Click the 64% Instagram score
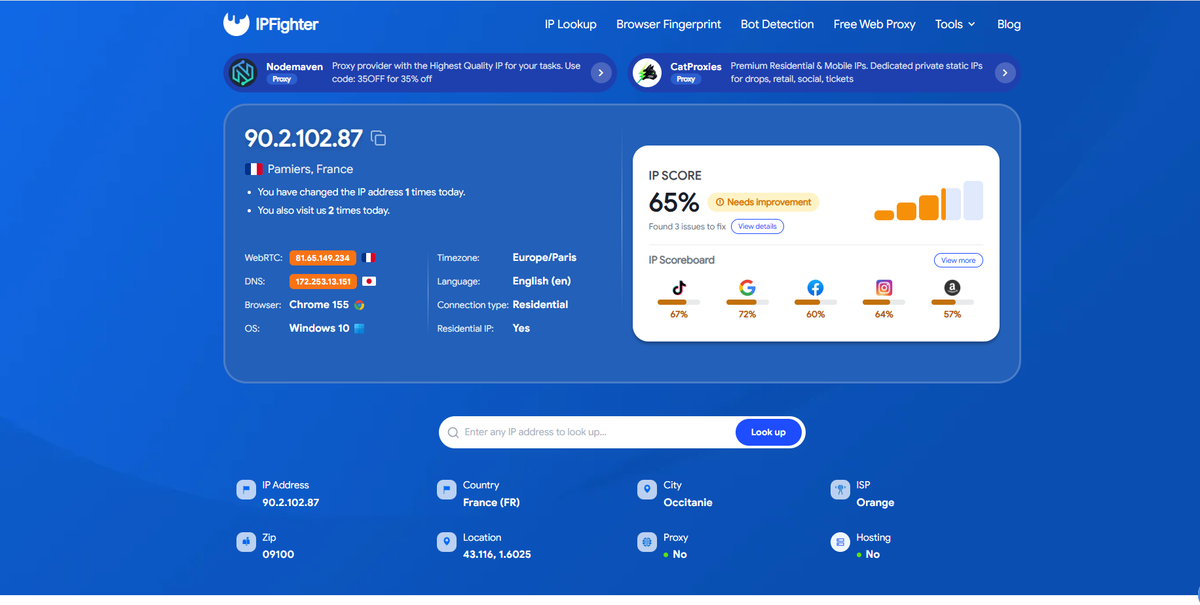 (884, 314)
